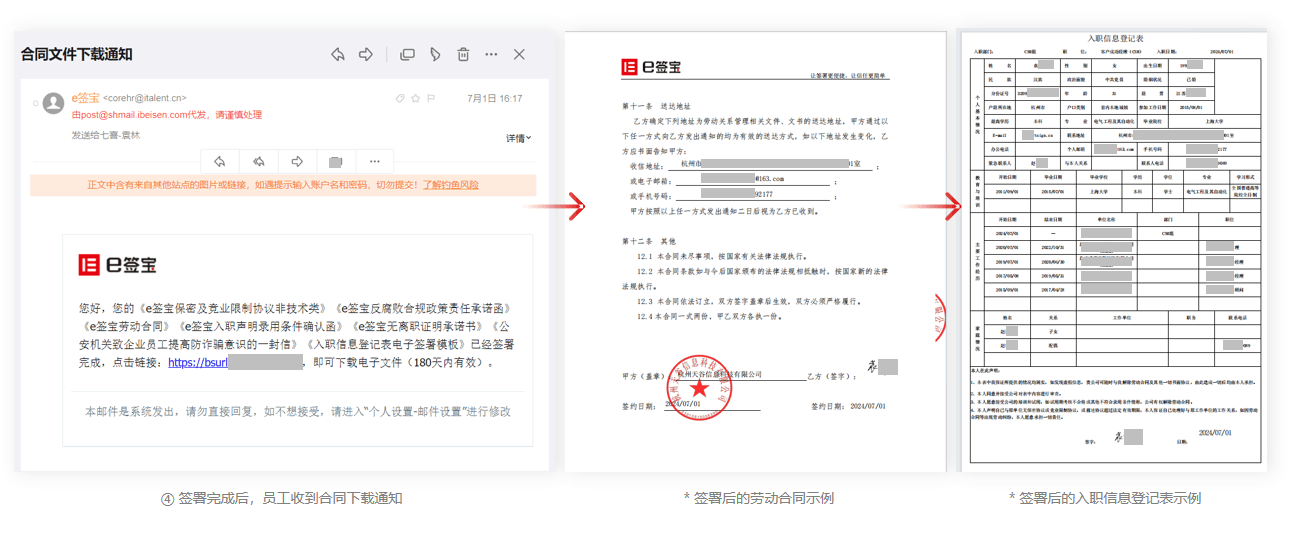The width and height of the screenshot is (1290, 547).
Task: Click the tag label icon in header toolbar
Action: point(435,54)
